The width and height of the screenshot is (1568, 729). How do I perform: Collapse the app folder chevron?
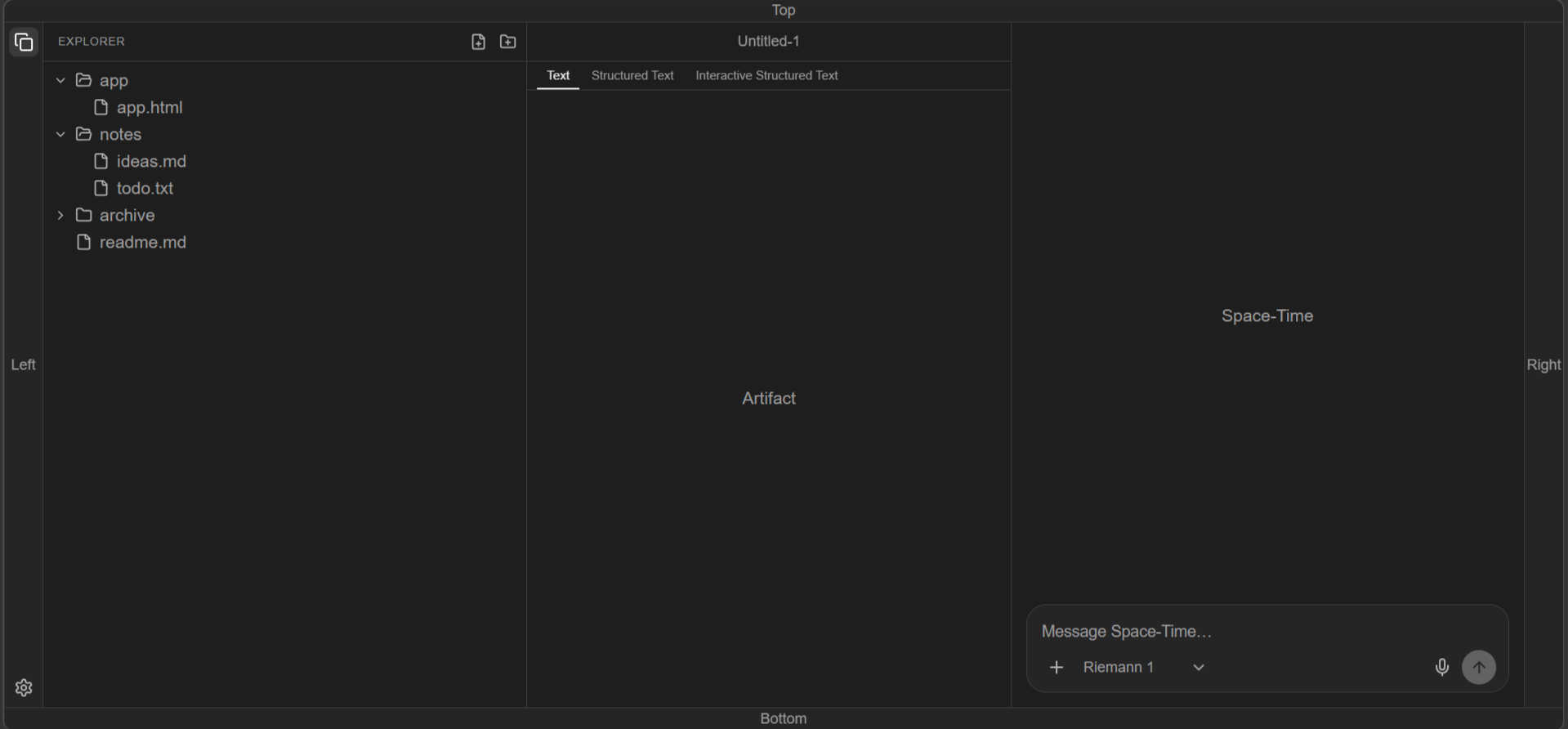(60, 80)
